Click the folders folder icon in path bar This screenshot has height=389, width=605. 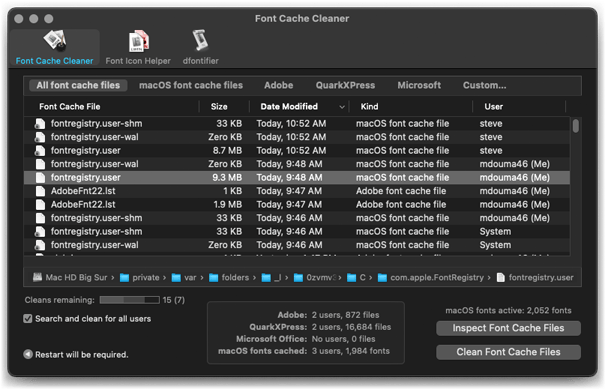pos(213,277)
